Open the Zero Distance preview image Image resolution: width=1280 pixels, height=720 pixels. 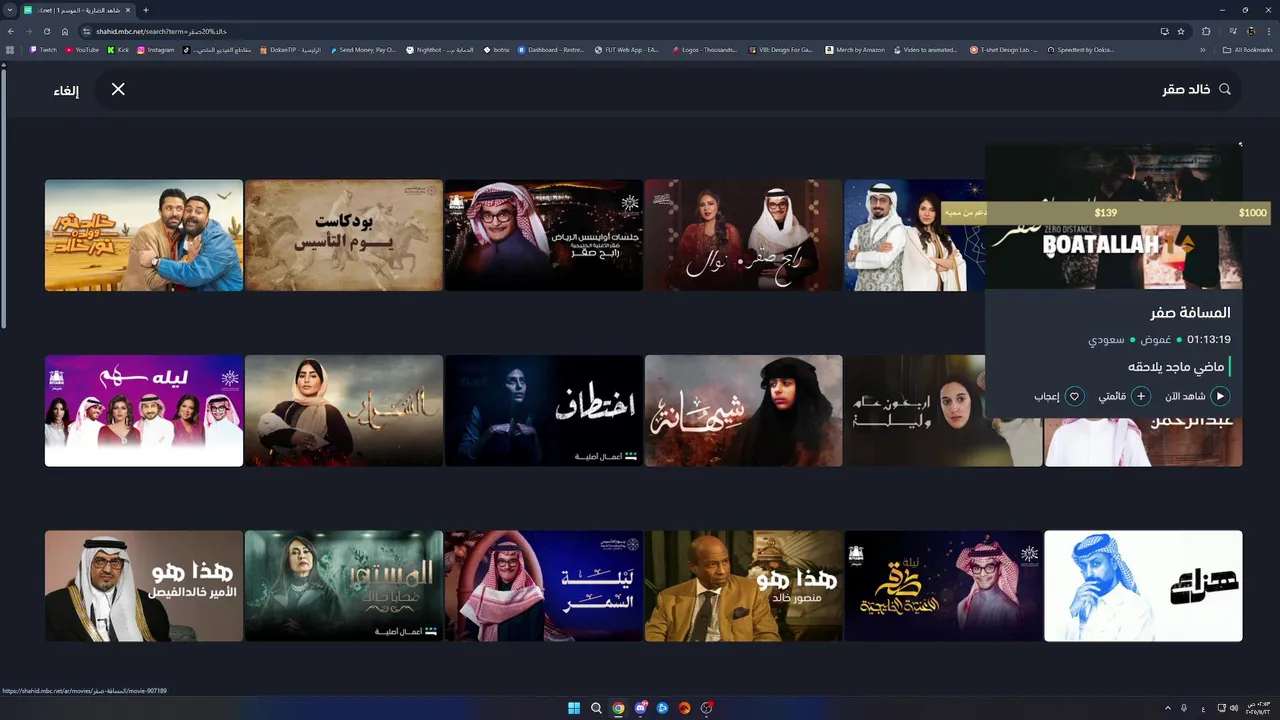click(1114, 217)
